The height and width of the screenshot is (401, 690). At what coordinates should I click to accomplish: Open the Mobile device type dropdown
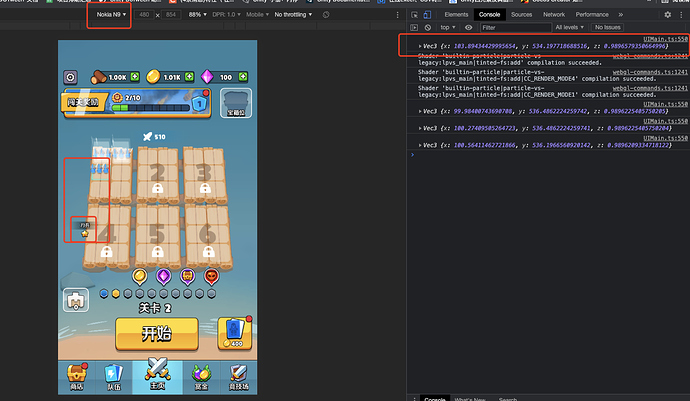(257, 15)
